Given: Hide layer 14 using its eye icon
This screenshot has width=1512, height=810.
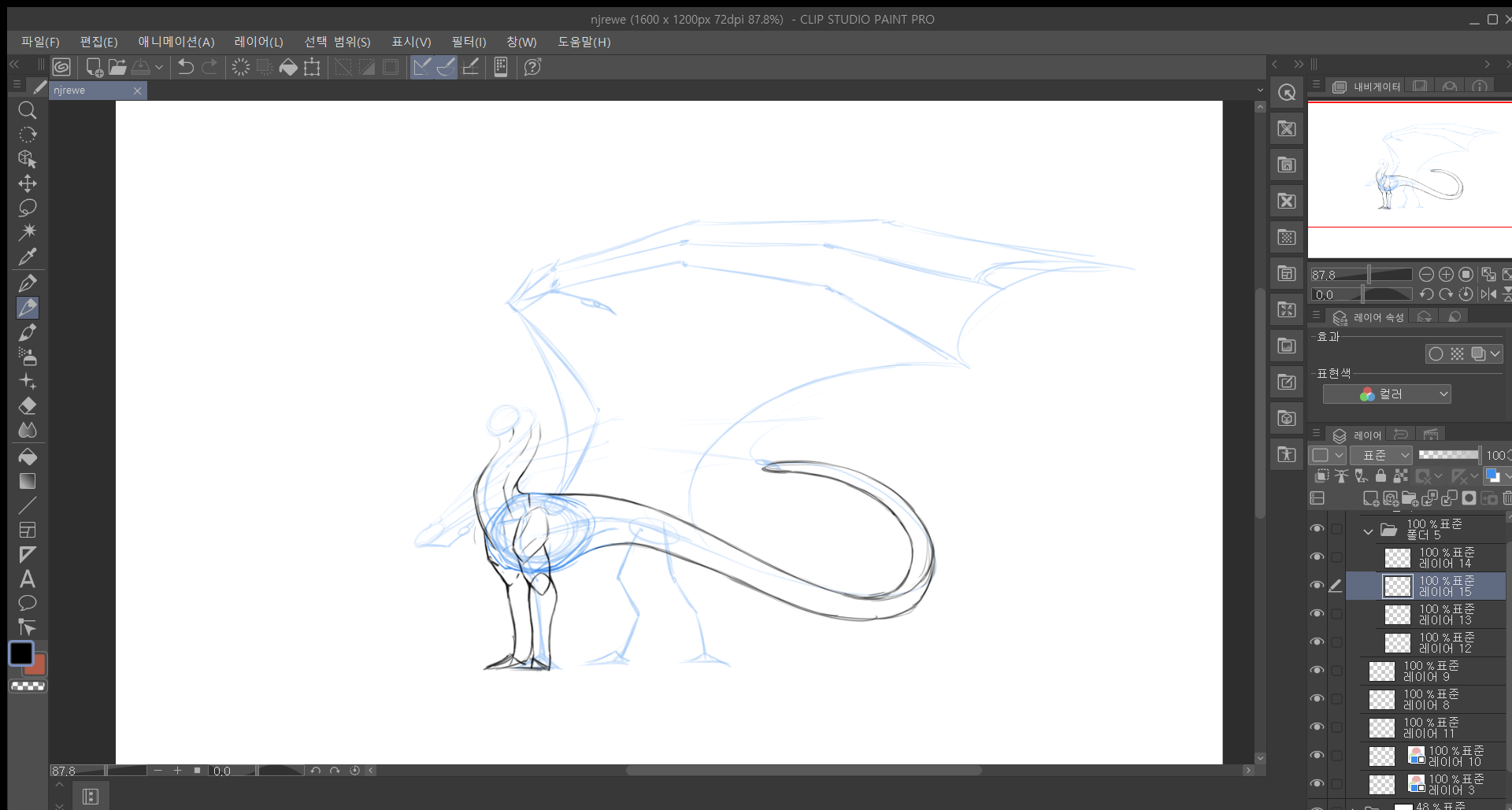Looking at the screenshot, I should pos(1317,557).
